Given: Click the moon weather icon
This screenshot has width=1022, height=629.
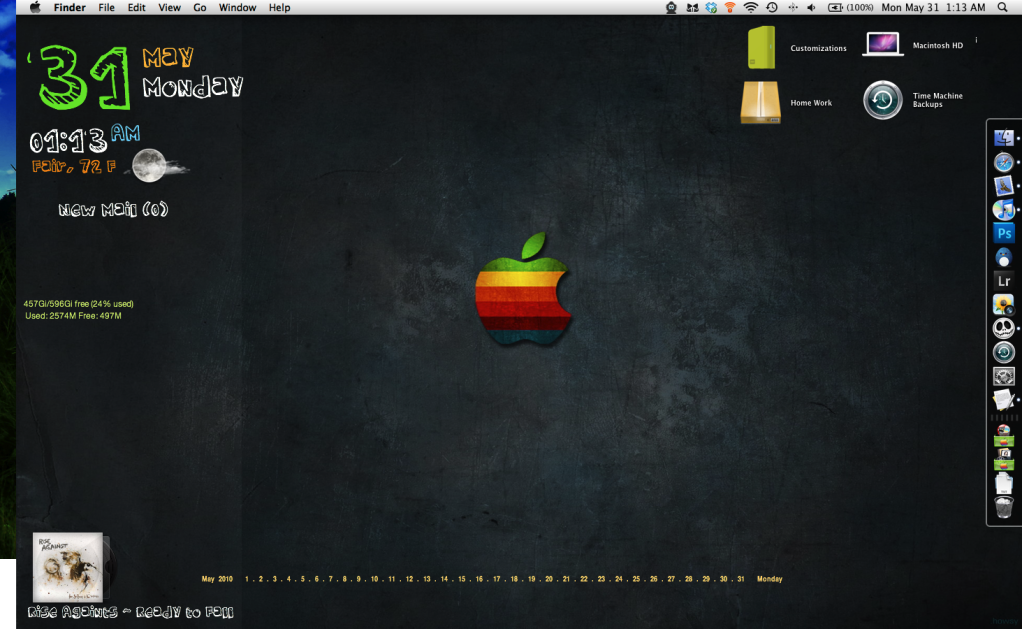Looking at the screenshot, I should coord(149,165).
